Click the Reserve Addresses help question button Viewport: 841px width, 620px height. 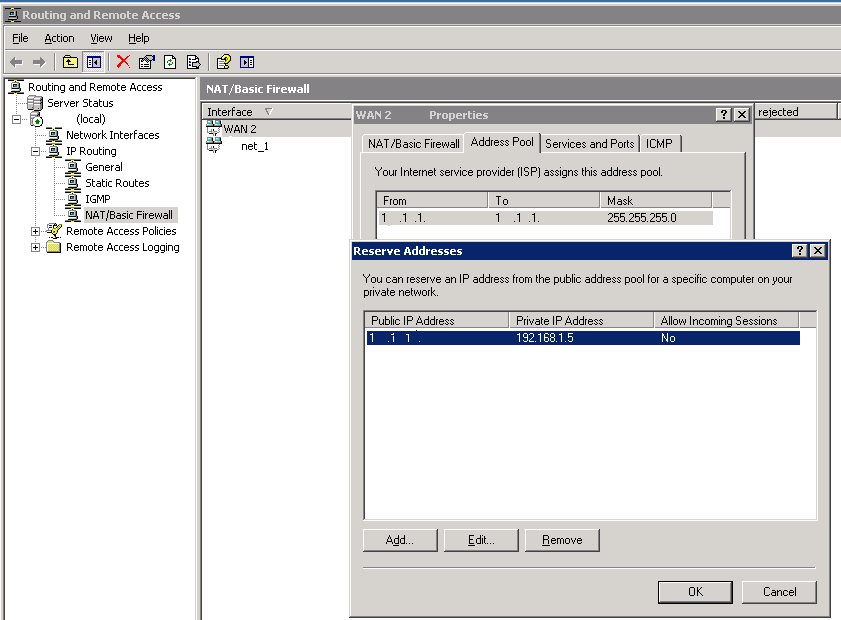click(799, 251)
